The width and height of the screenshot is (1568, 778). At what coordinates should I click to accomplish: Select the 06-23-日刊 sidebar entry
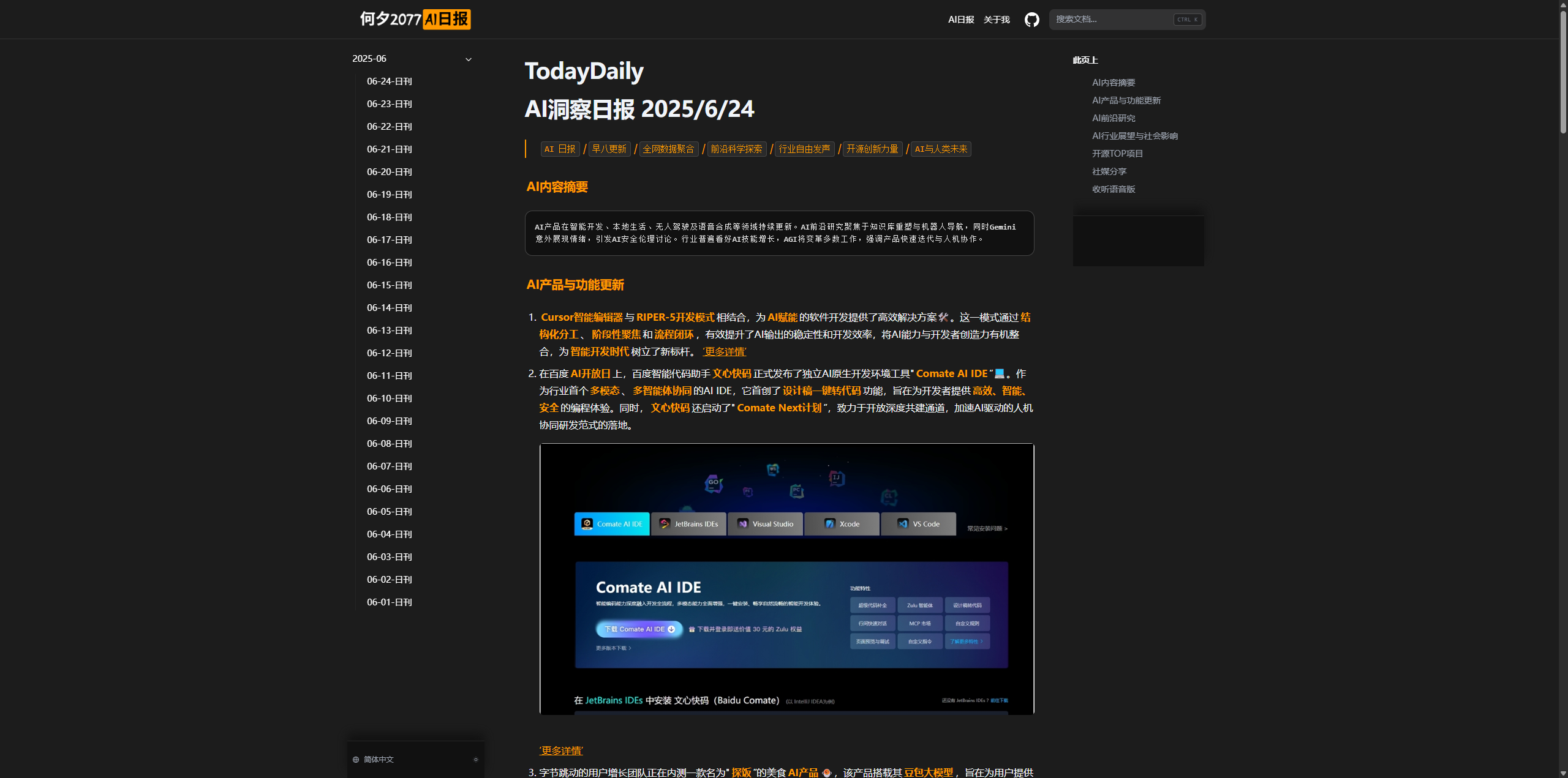pyautogui.click(x=389, y=104)
